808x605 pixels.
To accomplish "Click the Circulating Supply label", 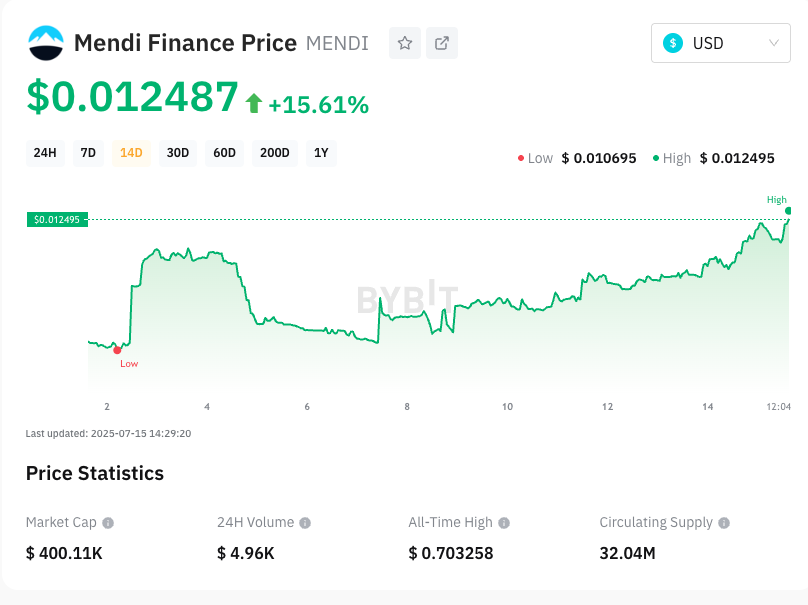I will tap(656, 523).
